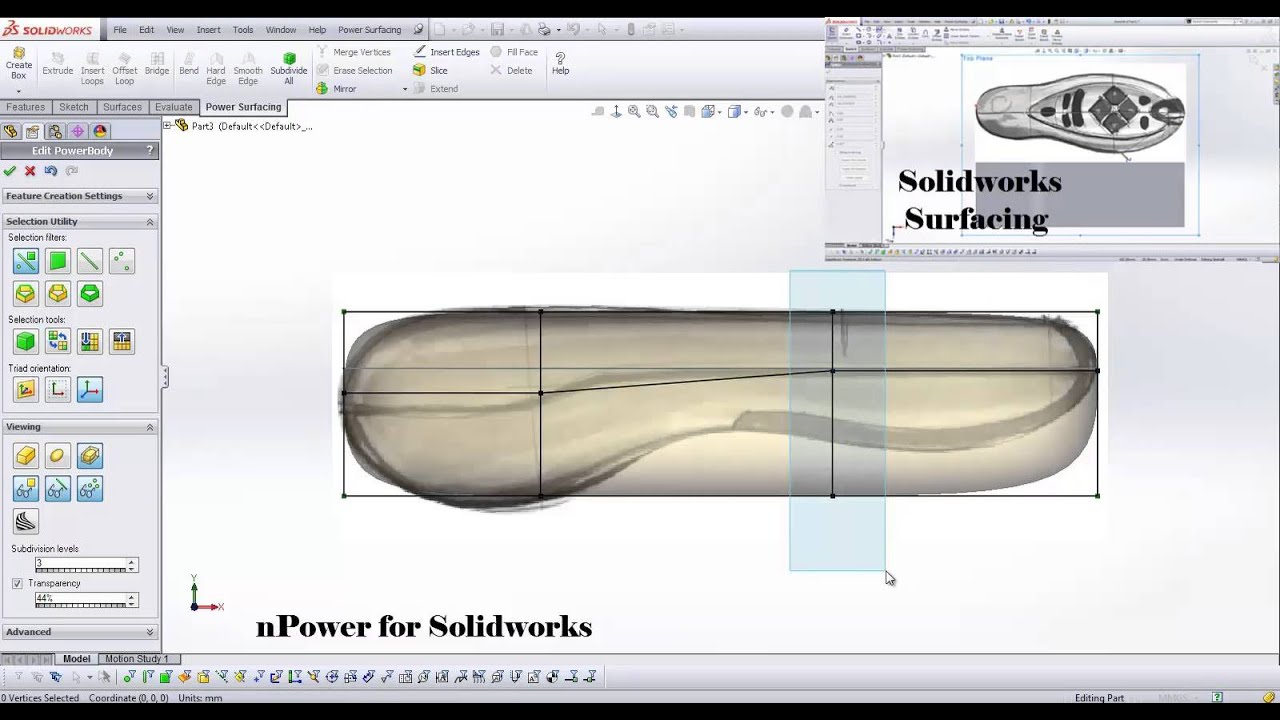Click the Slice tool

point(430,70)
